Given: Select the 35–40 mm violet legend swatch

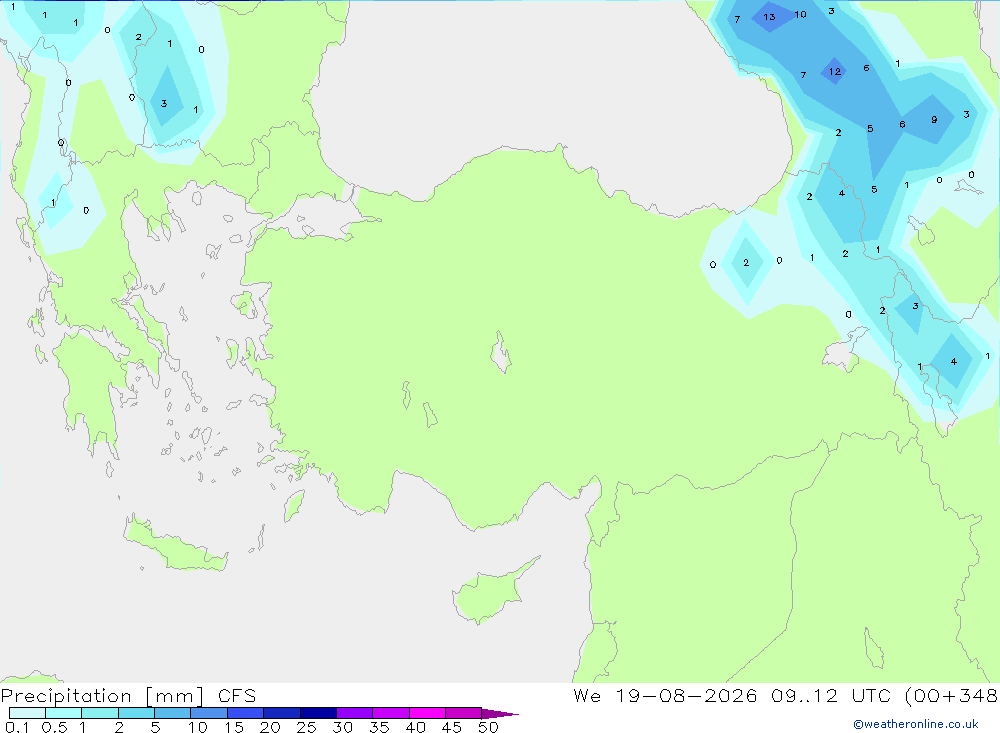Looking at the screenshot, I should [391, 713].
